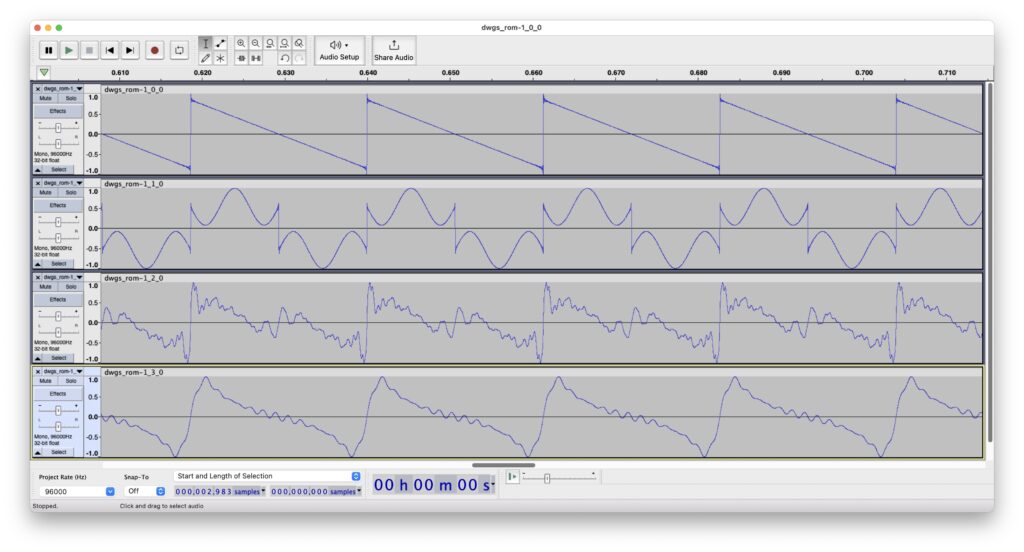Open Effects on the third track

click(58, 299)
